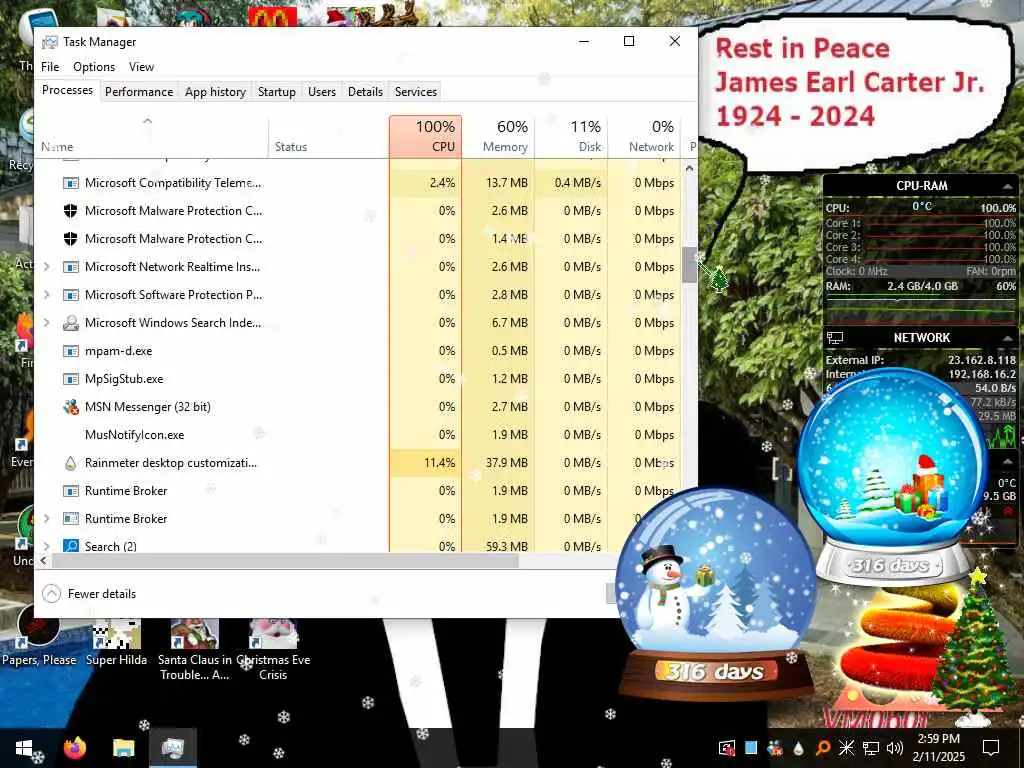Switch to the Details tab
The height and width of the screenshot is (768, 1024).
tap(365, 92)
